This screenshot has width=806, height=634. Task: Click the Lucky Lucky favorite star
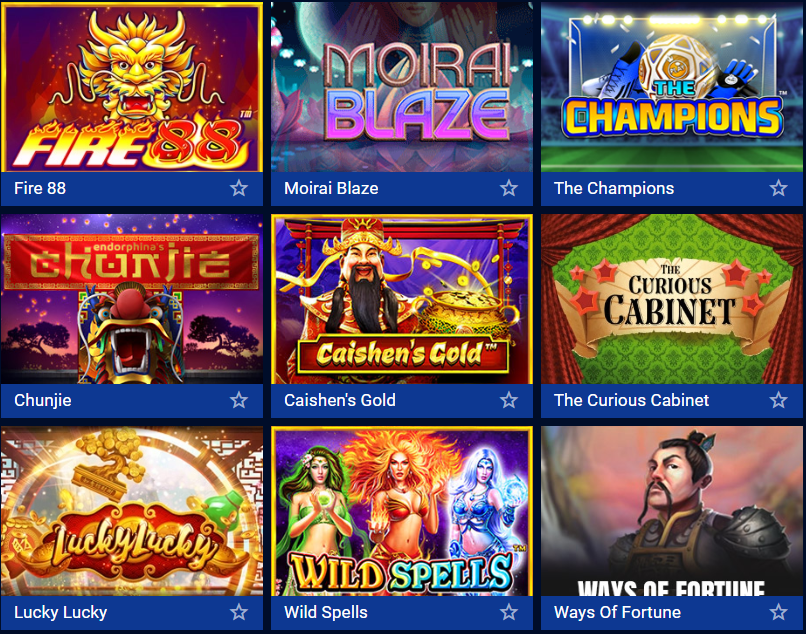click(x=239, y=612)
